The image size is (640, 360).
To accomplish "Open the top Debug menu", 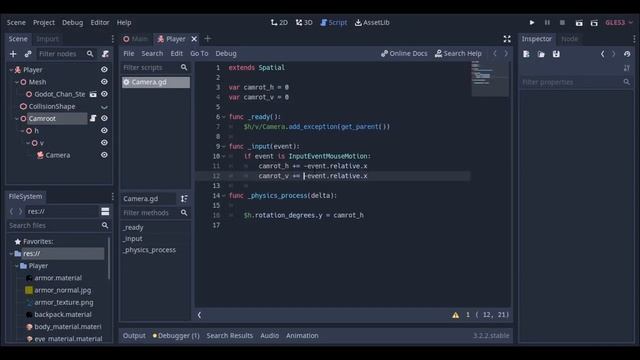I will (73, 22).
